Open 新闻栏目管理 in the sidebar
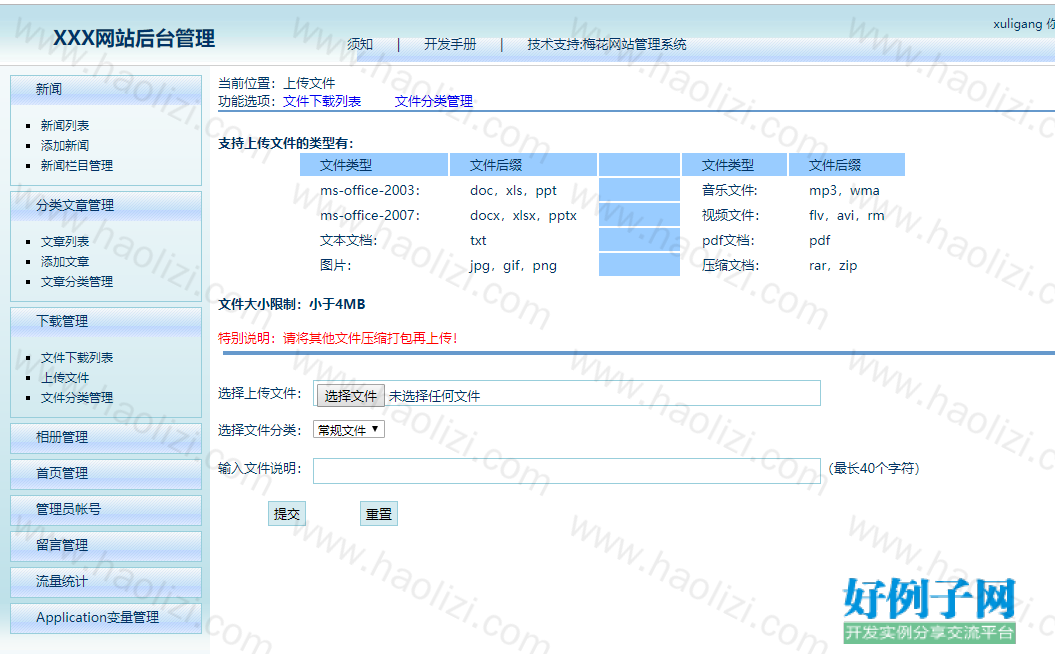Viewport: 1055px width, 654px height. tap(77, 166)
